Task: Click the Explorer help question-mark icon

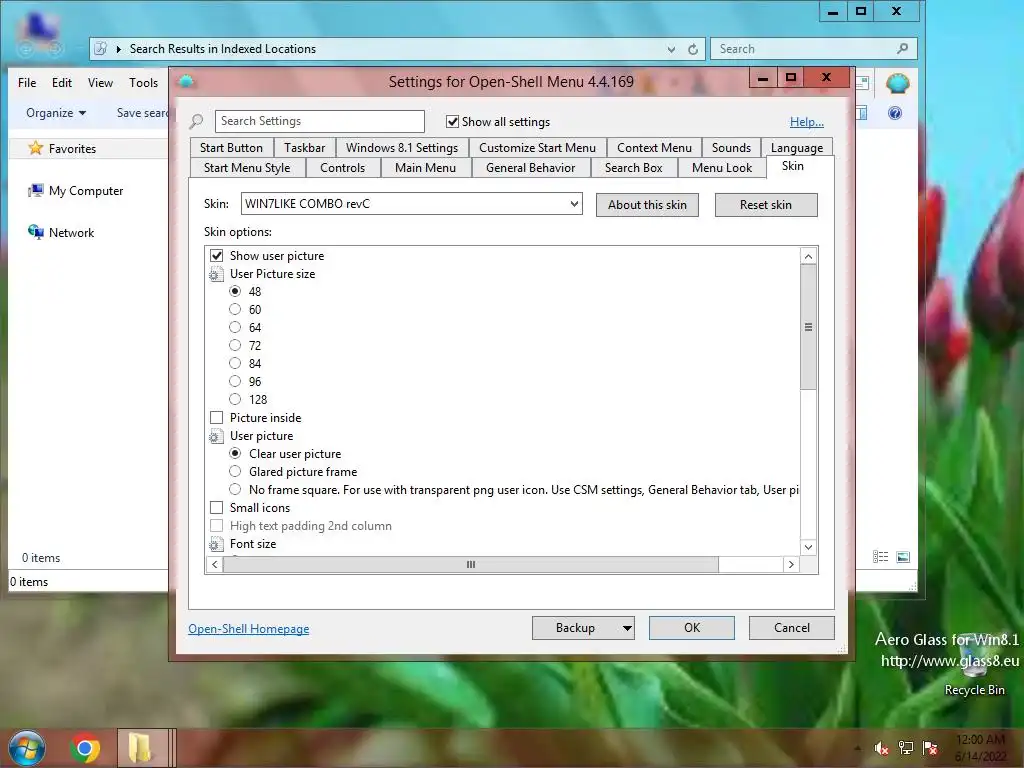Action: click(x=895, y=113)
